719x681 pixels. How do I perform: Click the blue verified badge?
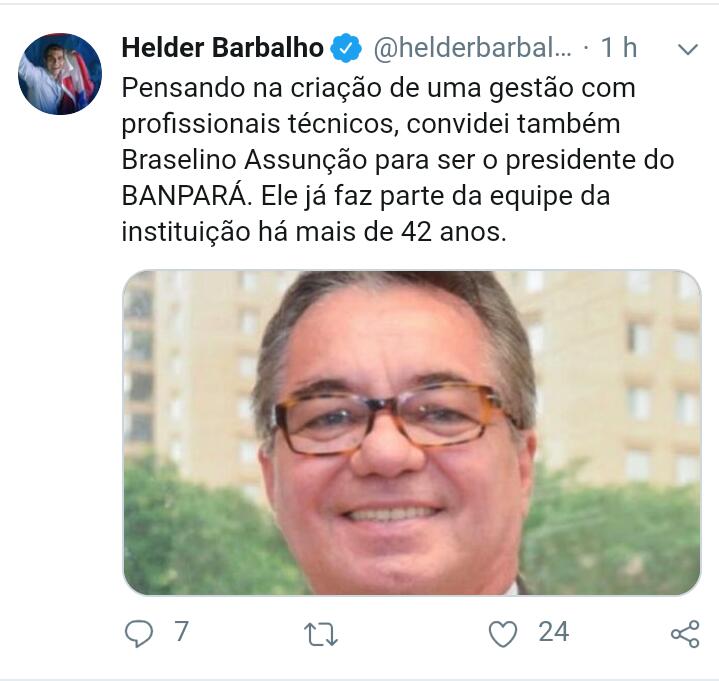[346, 48]
